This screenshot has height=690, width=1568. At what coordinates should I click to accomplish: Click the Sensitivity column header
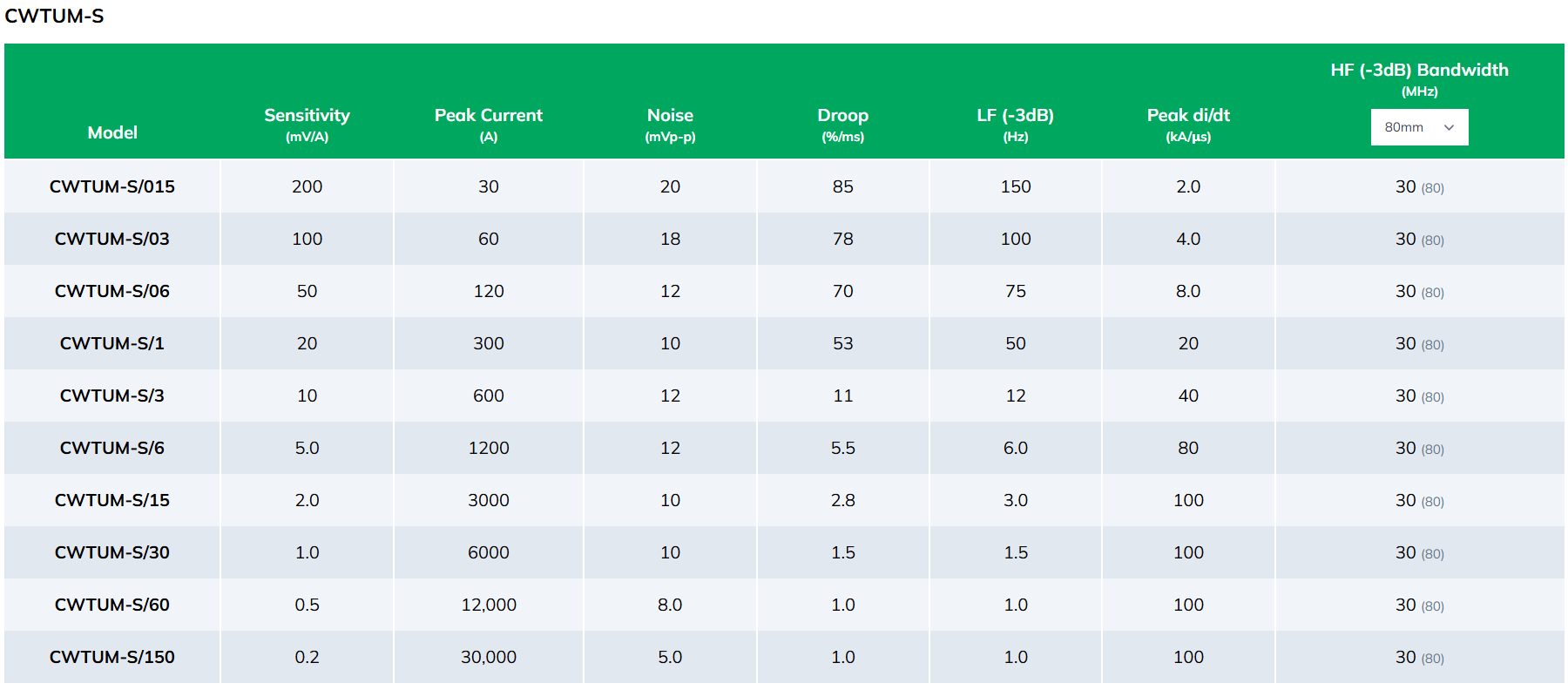point(307,115)
